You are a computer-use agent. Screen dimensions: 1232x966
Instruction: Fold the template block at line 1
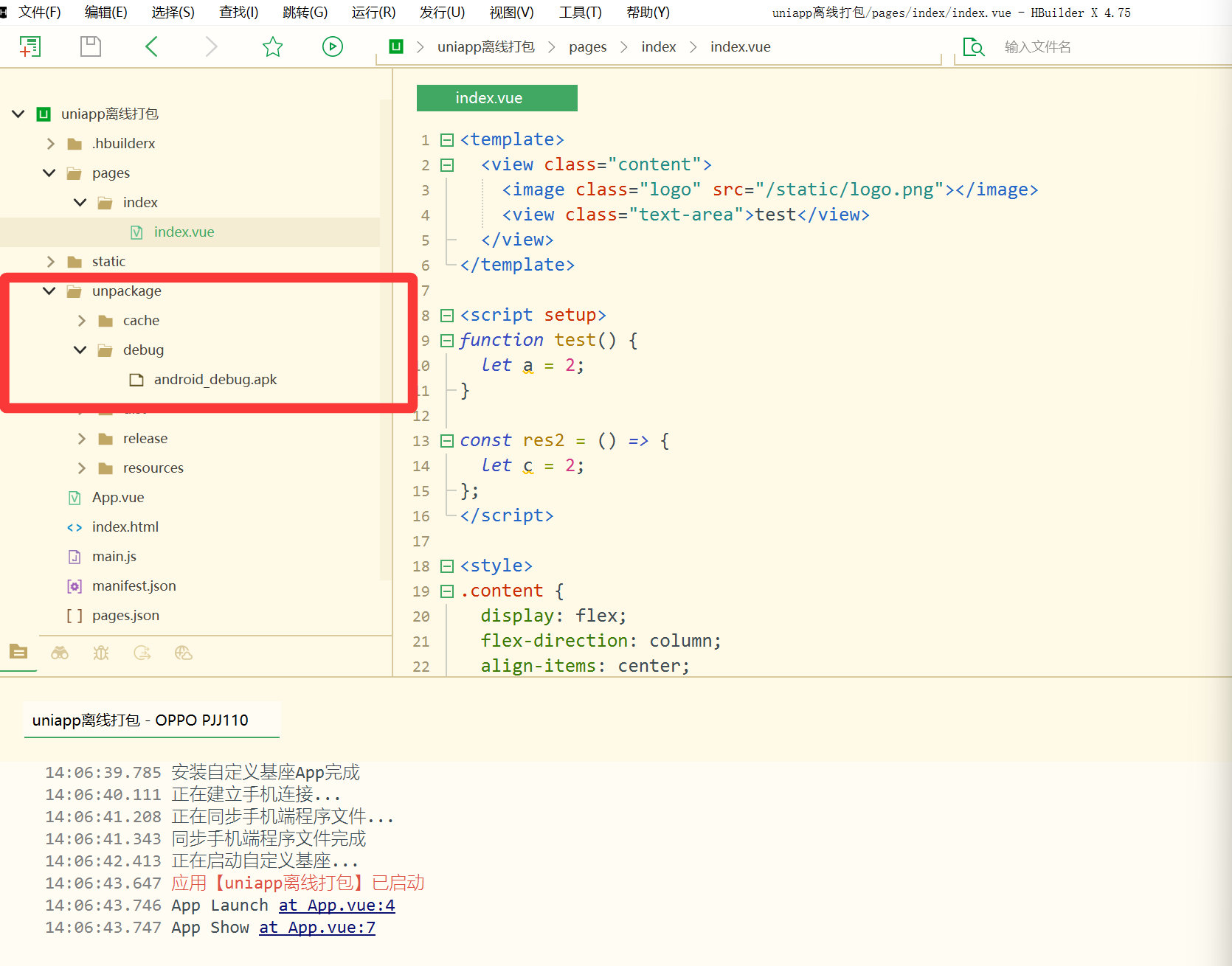[447, 140]
